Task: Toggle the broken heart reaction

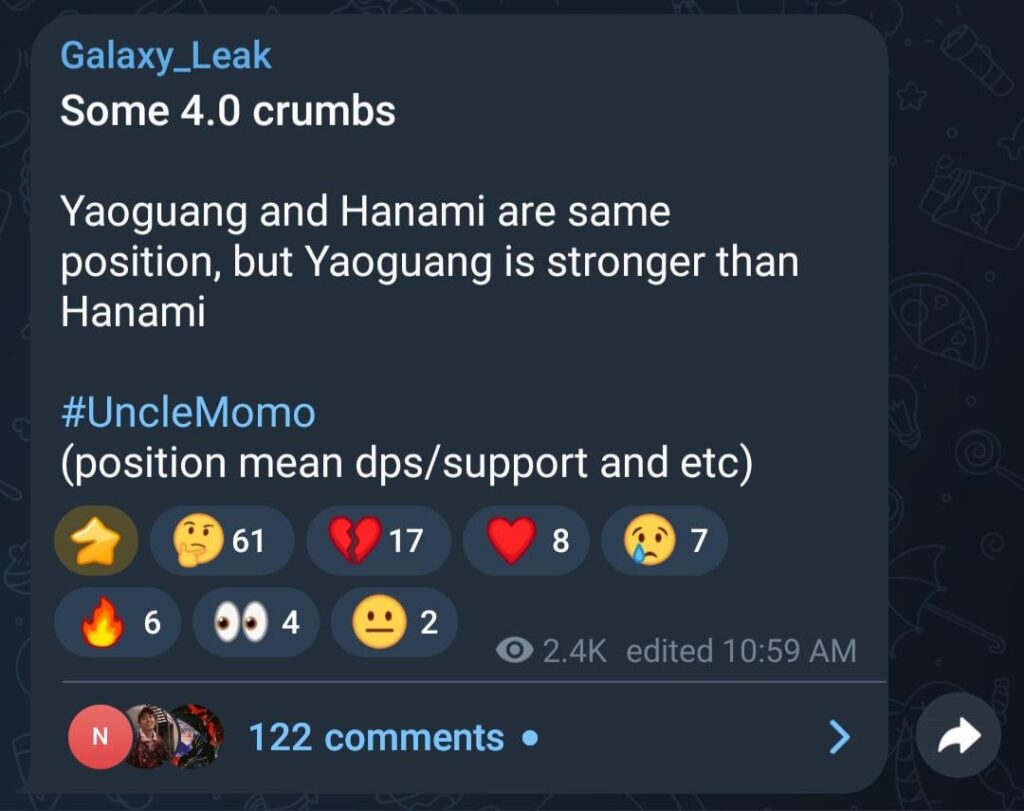Action: [377, 541]
